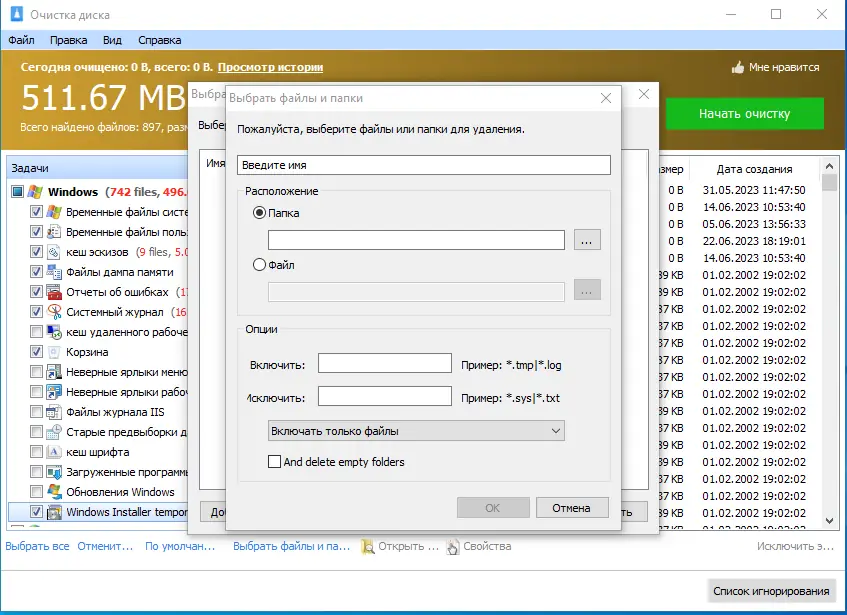847x615 pixels.
Task: Uncheck the Корзина checkbox
Action: point(36,352)
